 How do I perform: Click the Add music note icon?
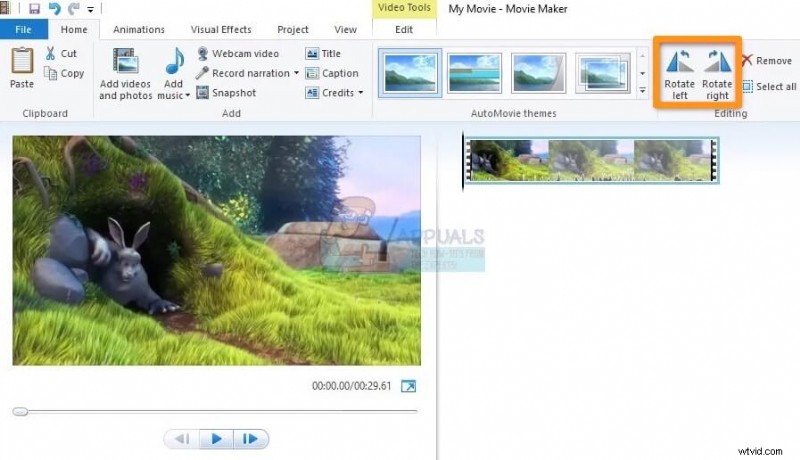174,61
